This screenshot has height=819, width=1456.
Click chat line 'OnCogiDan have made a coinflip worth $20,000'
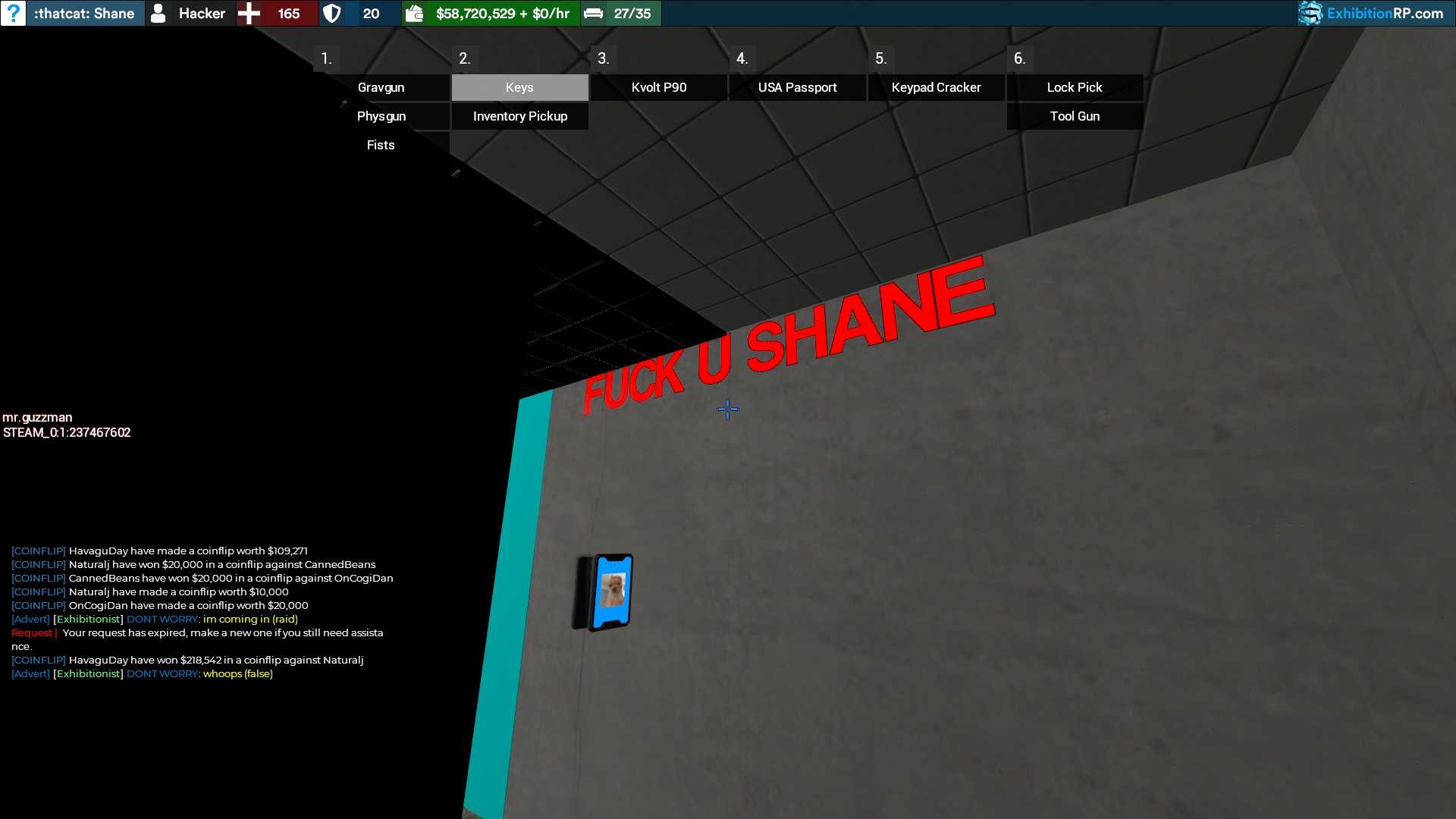[x=160, y=605]
